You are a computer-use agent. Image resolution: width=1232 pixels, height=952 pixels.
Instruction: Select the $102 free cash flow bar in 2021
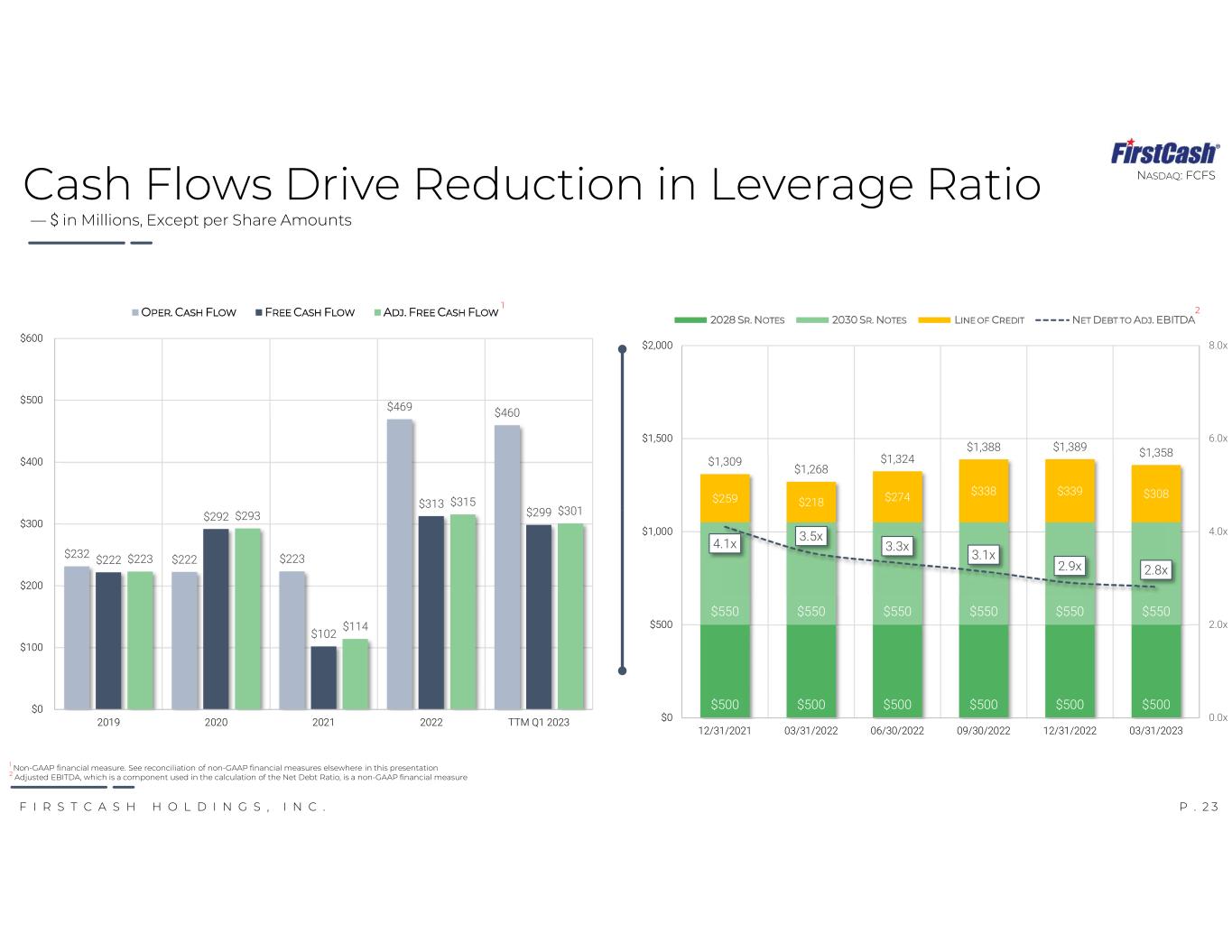tap(323, 678)
